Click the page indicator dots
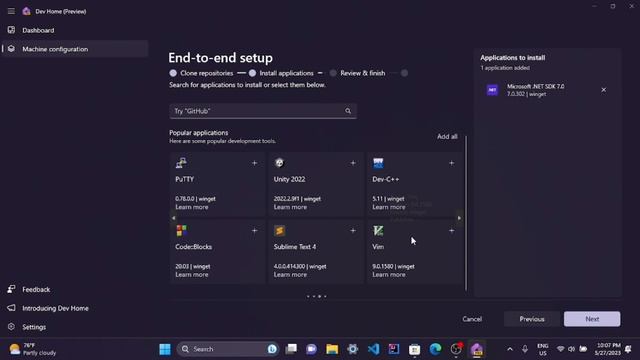Viewport: 640px width, 360px height. point(316,296)
